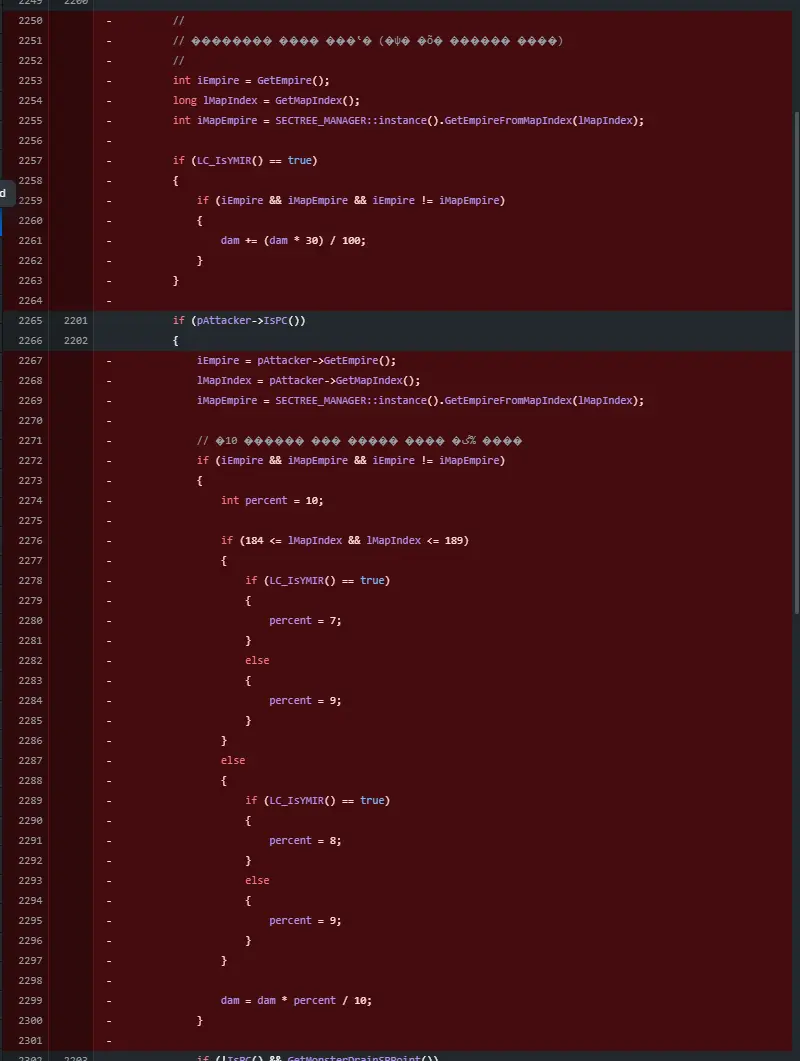The width and height of the screenshot is (800, 1061).
Task: Click the 'else' keyword on line 2282
Action: click(x=257, y=660)
